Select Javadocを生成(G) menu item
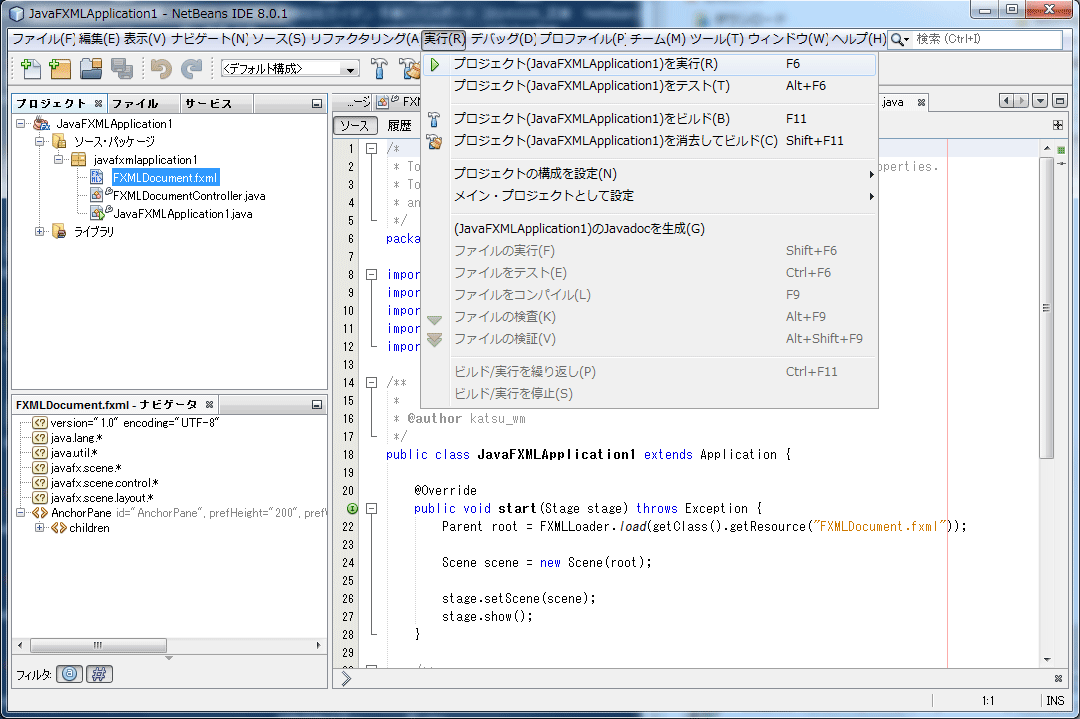 tap(649, 229)
